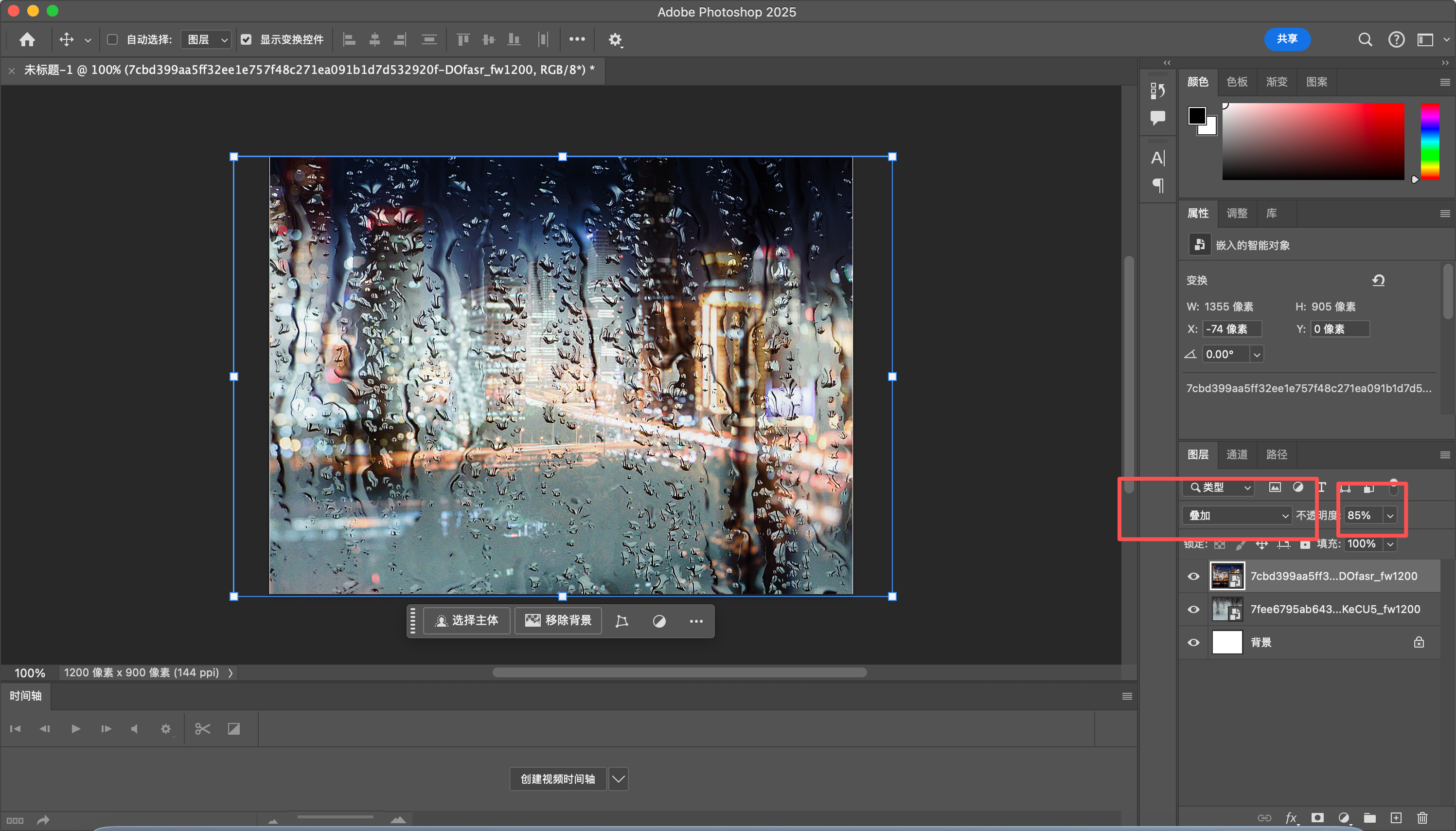Click the search magnifier icon
The width and height of the screenshot is (1456, 831).
click(1365, 39)
